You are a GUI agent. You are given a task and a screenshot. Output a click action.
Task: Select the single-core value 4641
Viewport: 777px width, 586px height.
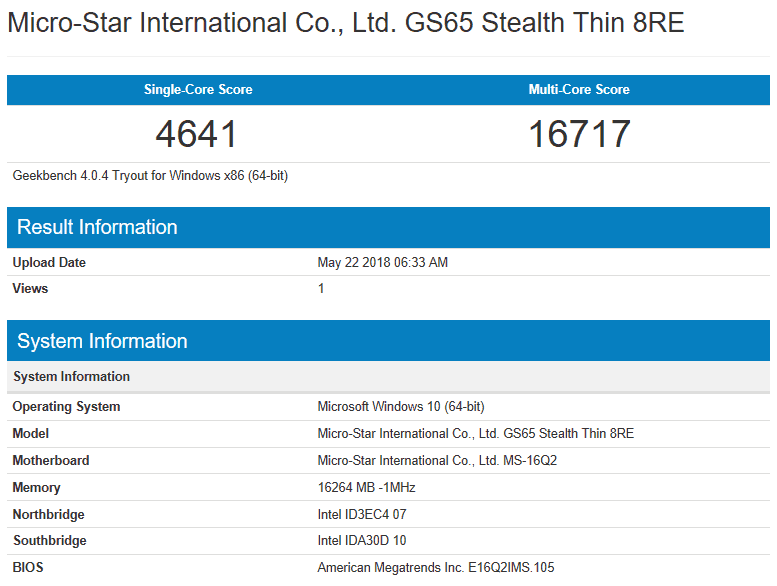click(196, 134)
